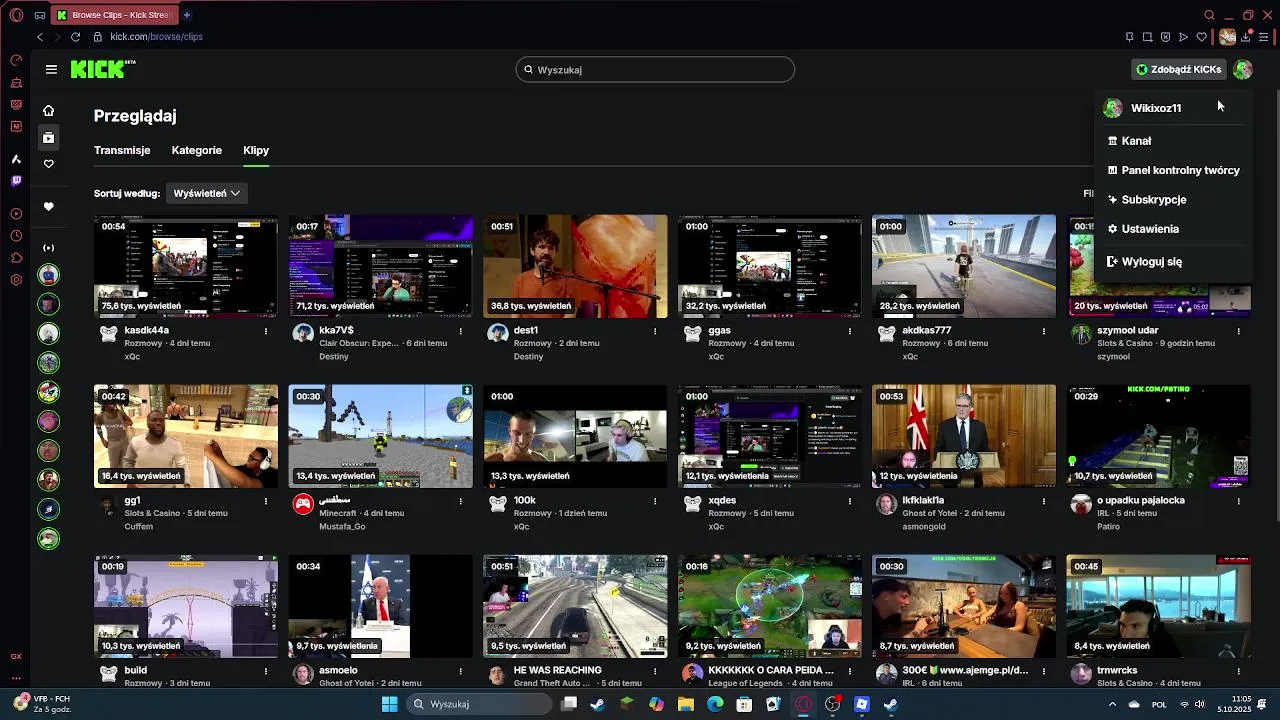Open Opera GX main menu logo
This screenshot has width=1280, height=720.
click(16, 15)
